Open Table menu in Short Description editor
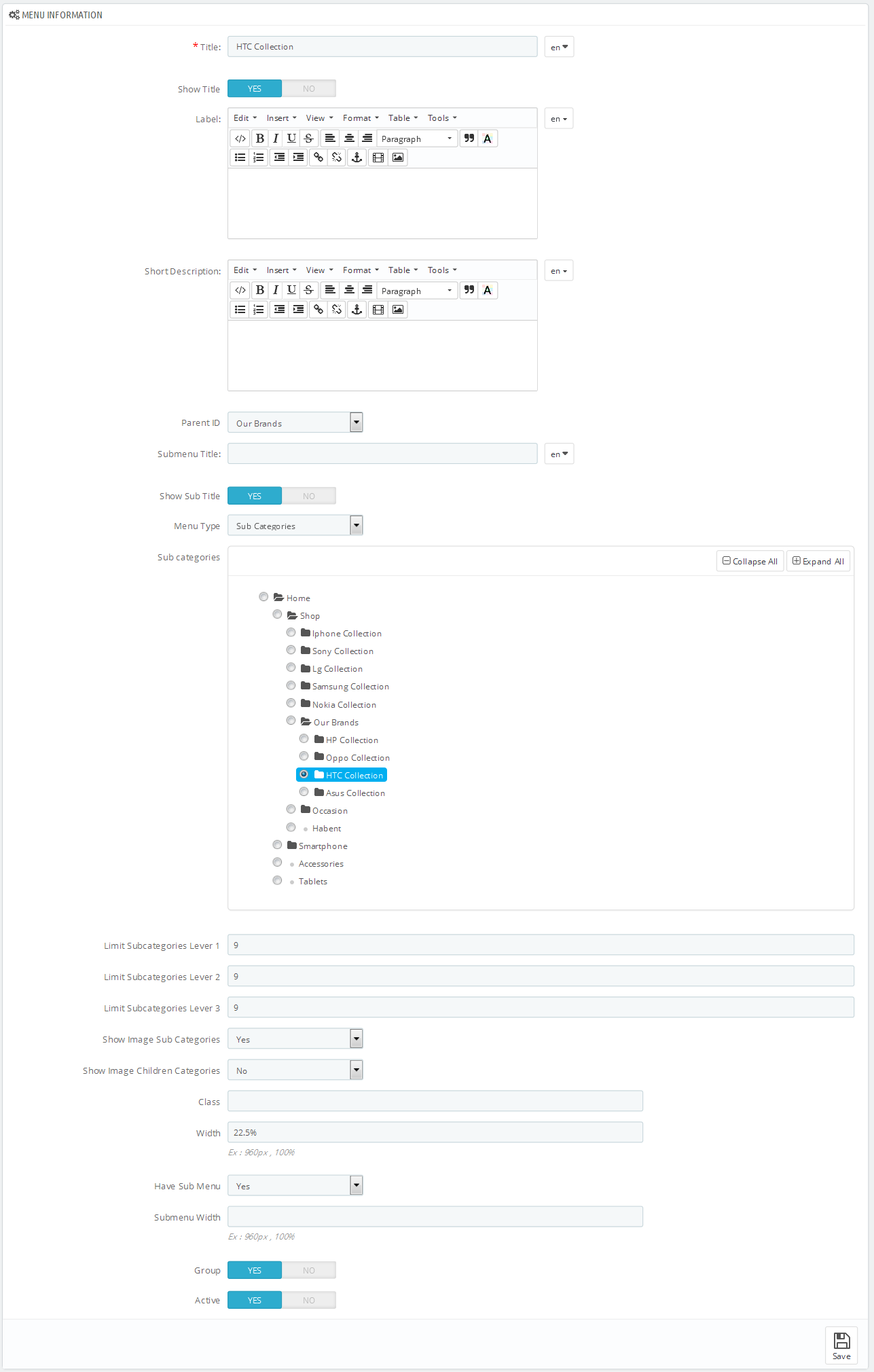 (x=403, y=270)
